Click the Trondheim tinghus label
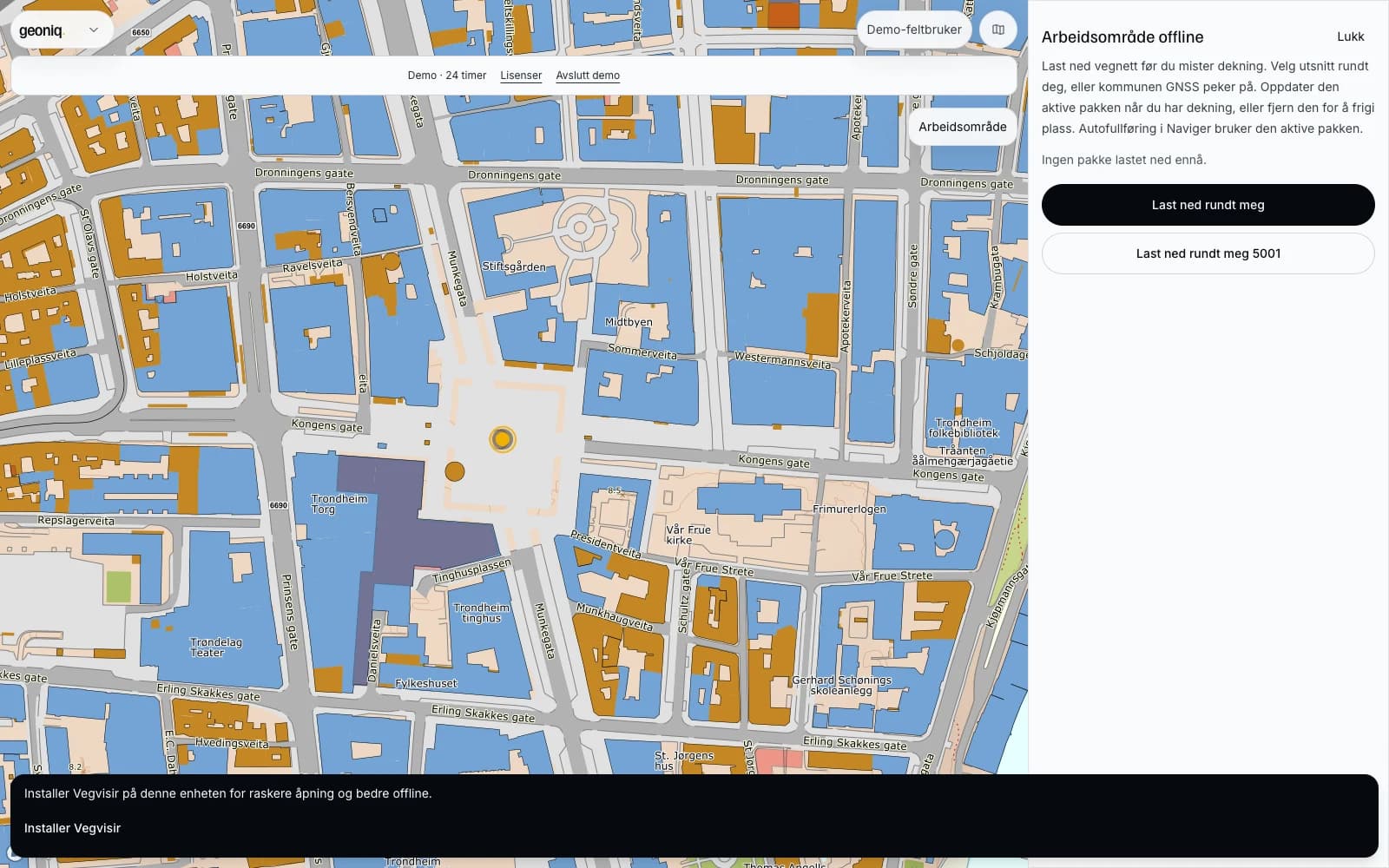 click(481, 613)
